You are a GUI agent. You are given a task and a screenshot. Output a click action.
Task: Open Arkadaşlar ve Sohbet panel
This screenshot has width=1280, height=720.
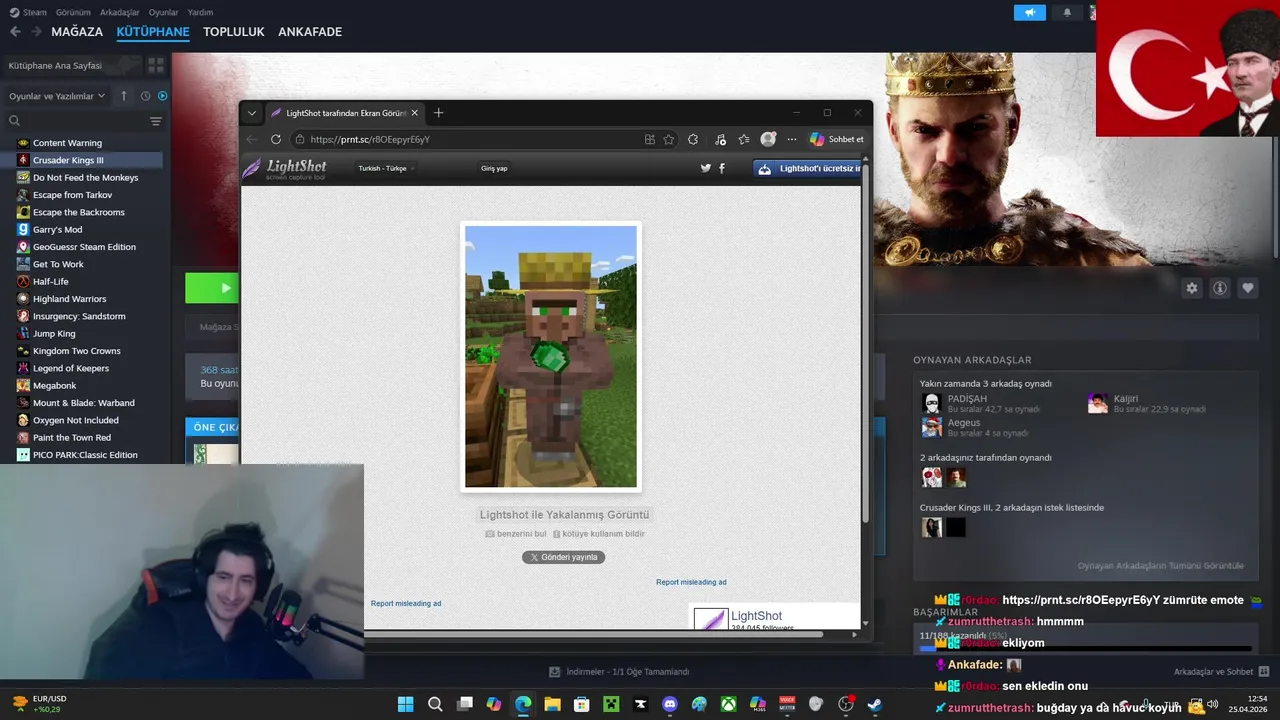pos(1221,672)
